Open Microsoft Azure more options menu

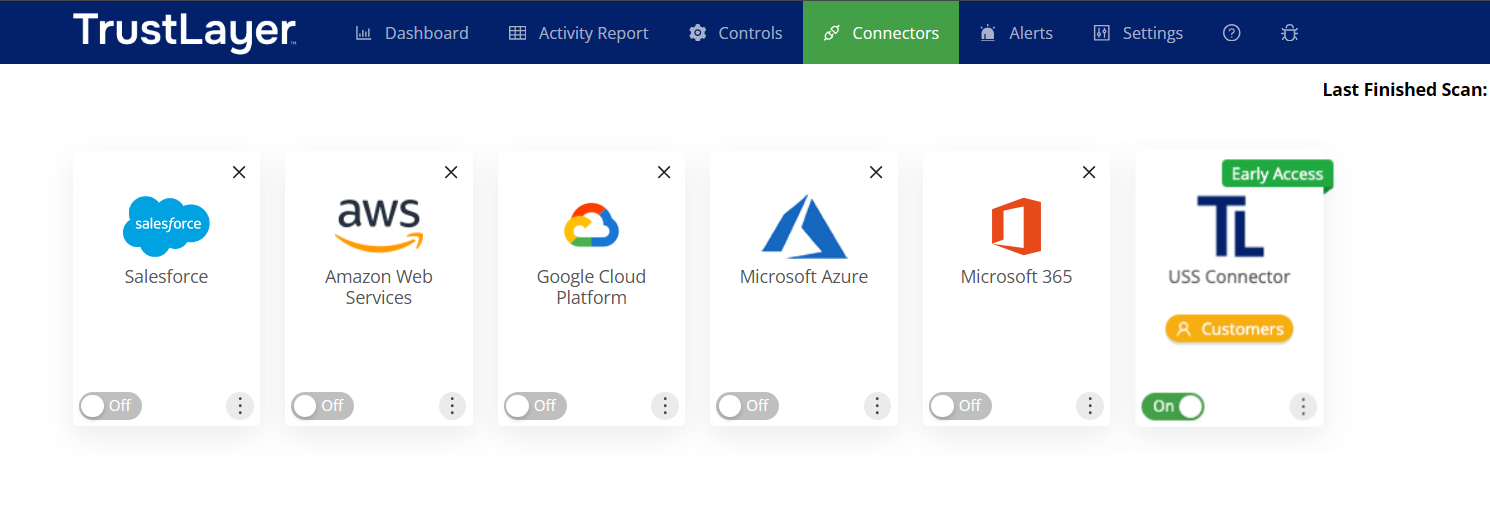click(877, 406)
